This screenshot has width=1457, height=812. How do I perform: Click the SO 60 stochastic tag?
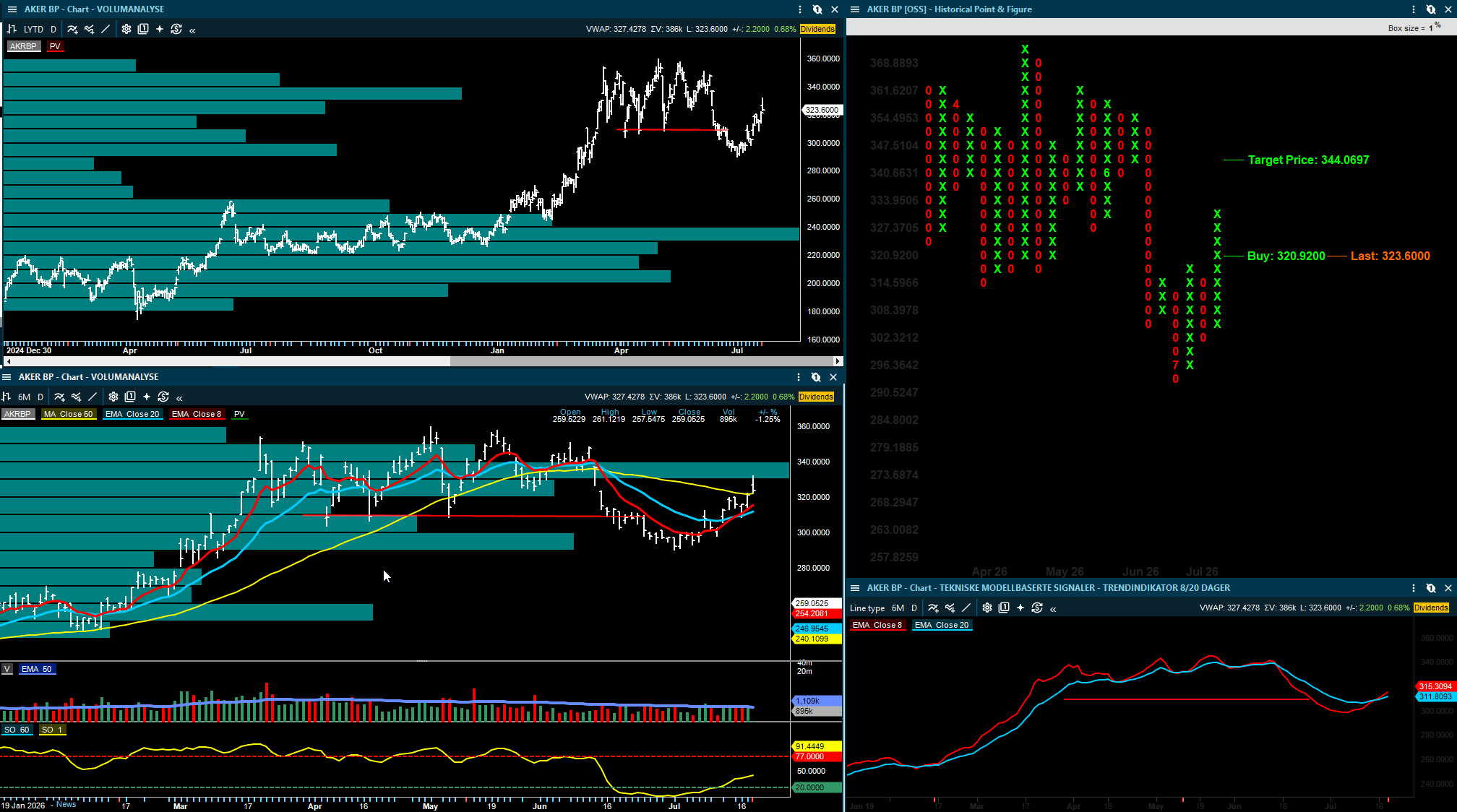coord(17,730)
